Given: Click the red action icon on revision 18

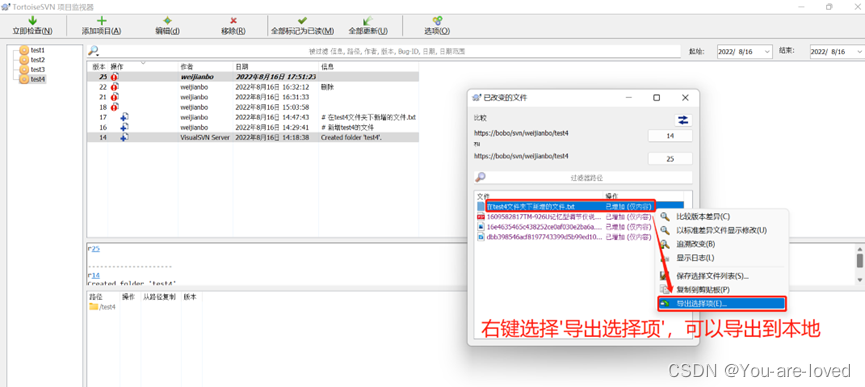Looking at the screenshot, I should (x=115, y=107).
